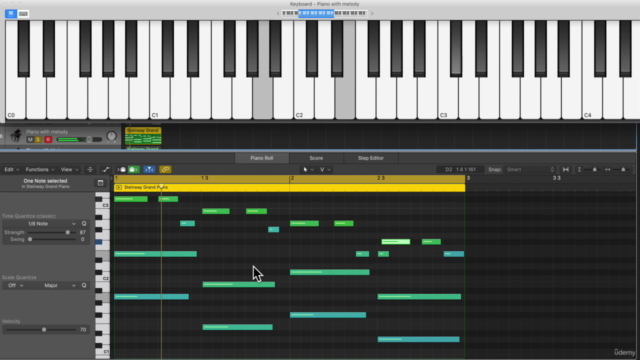Click the track pan knob

(111, 136)
